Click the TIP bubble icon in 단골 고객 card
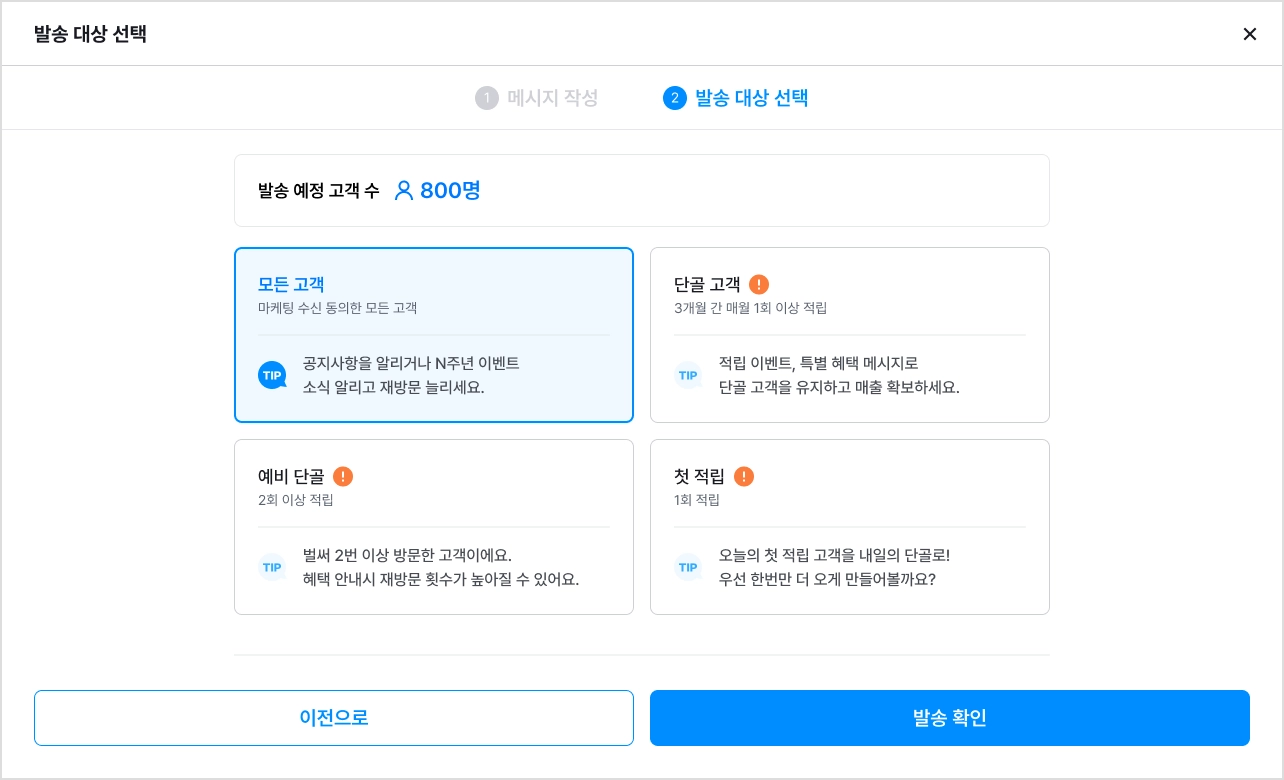This screenshot has height=780, width=1284. (688, 375)
